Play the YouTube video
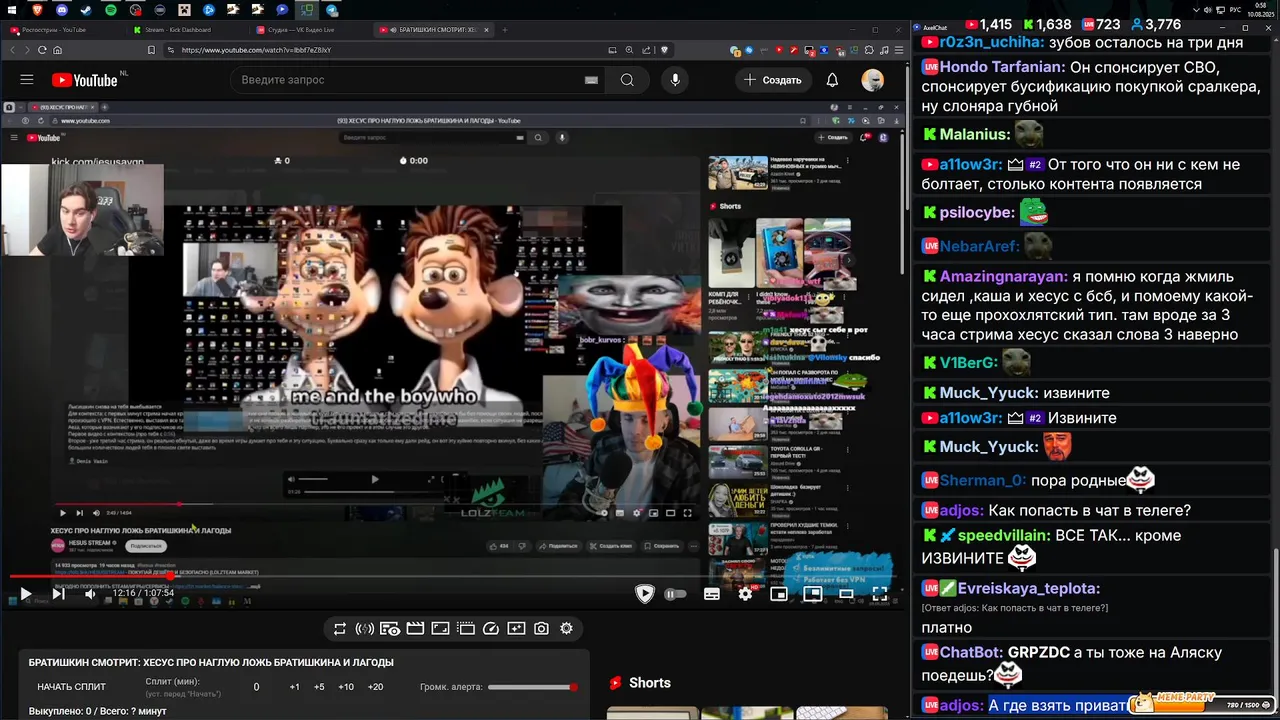 25,594
